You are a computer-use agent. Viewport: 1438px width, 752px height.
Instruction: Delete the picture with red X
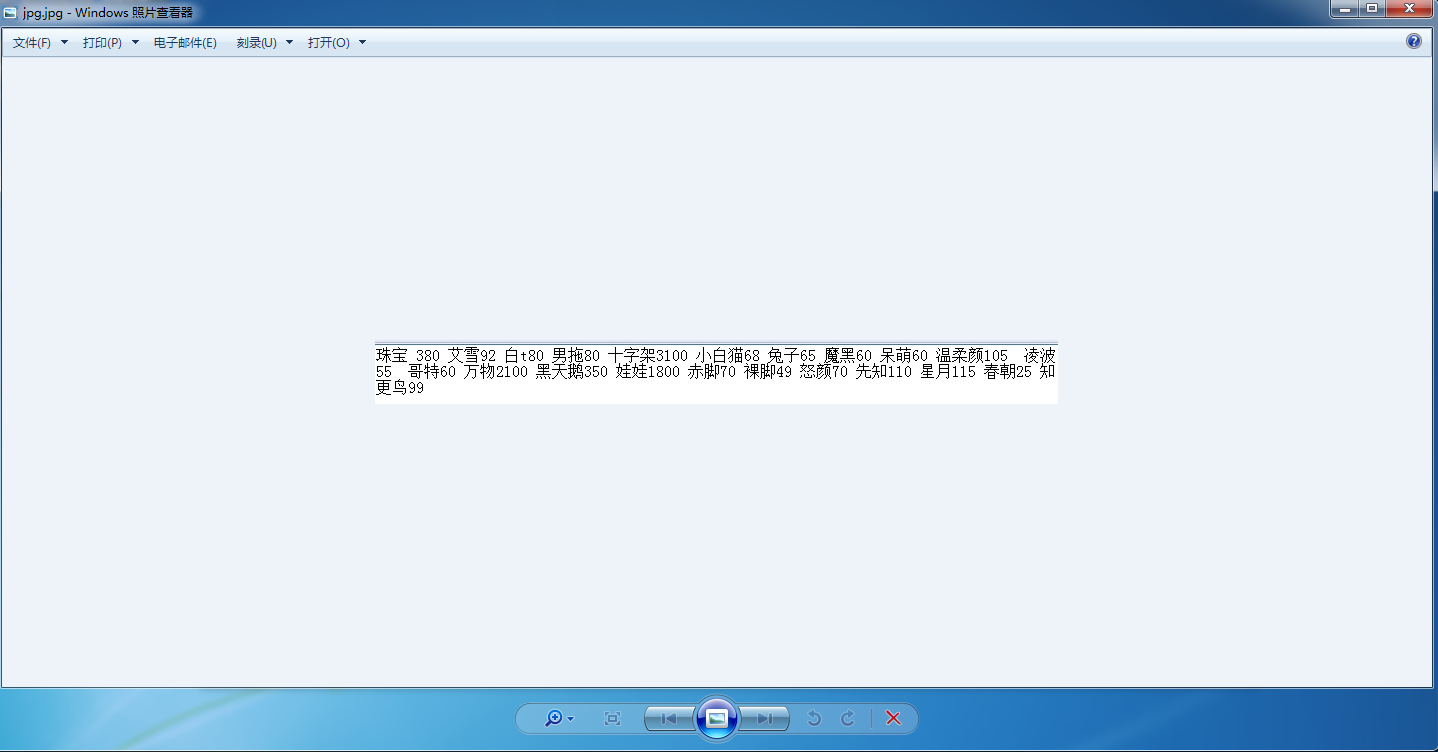(894, 718)
